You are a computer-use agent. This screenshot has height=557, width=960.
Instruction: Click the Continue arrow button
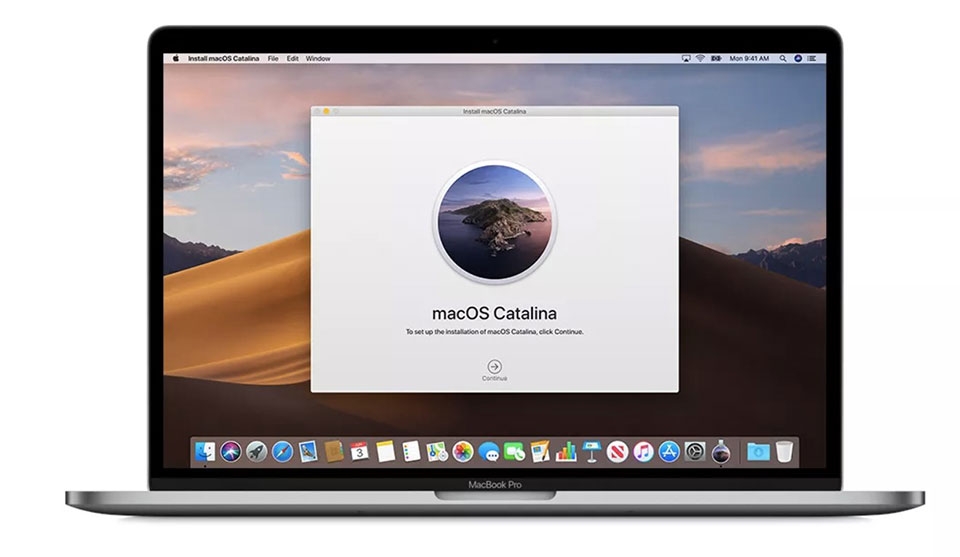(x=494, y=366)
